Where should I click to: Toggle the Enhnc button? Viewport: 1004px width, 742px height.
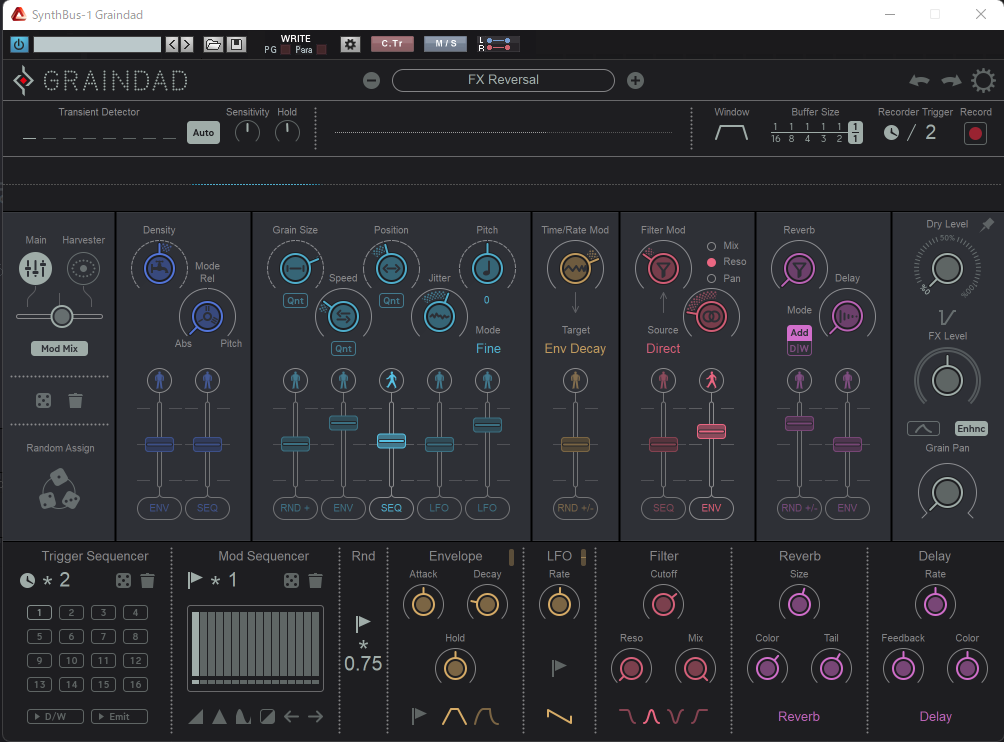coord(971,428)
